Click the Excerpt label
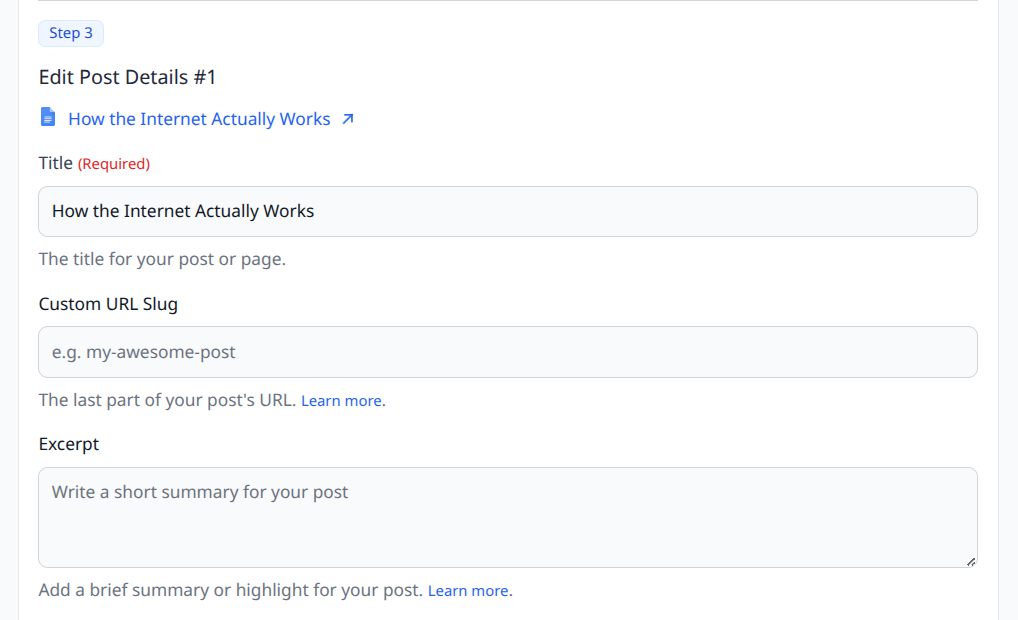 pyautogui.click(x=69, y=444)
